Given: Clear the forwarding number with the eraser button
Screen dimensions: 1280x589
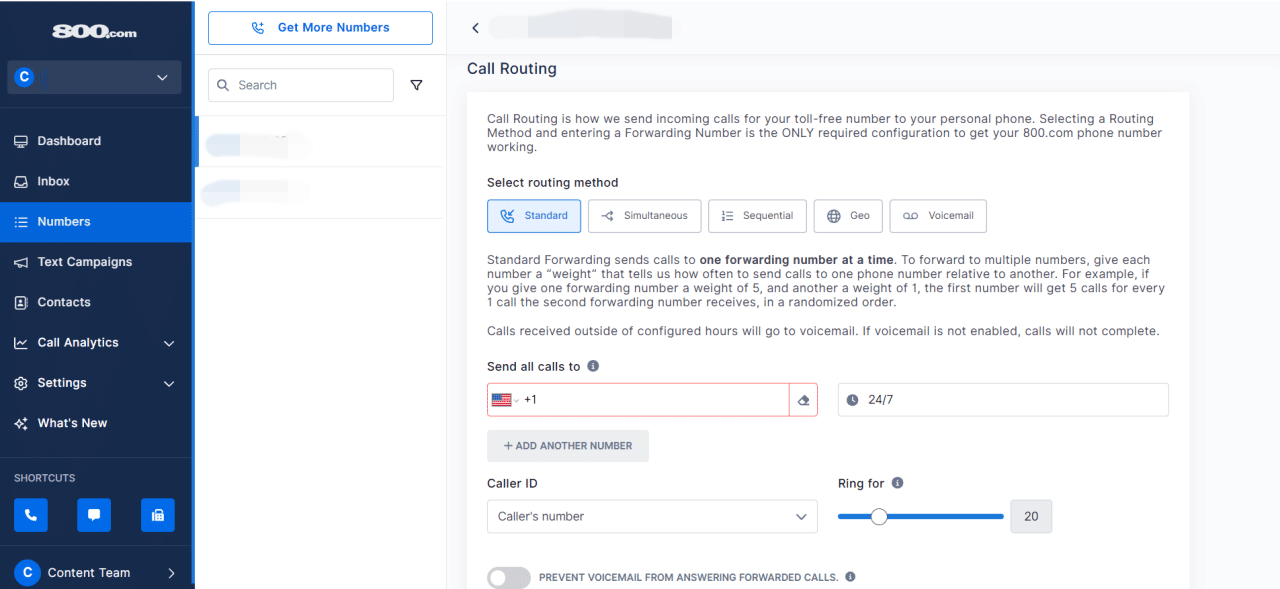Looking at the screenshot, I should [x=803, y=399].
